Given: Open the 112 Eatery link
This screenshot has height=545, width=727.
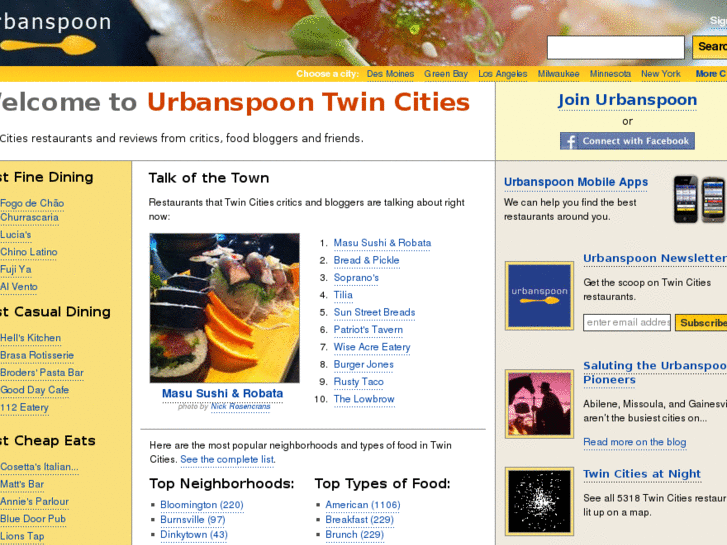Looking at the screenshot, I should 24,407.
